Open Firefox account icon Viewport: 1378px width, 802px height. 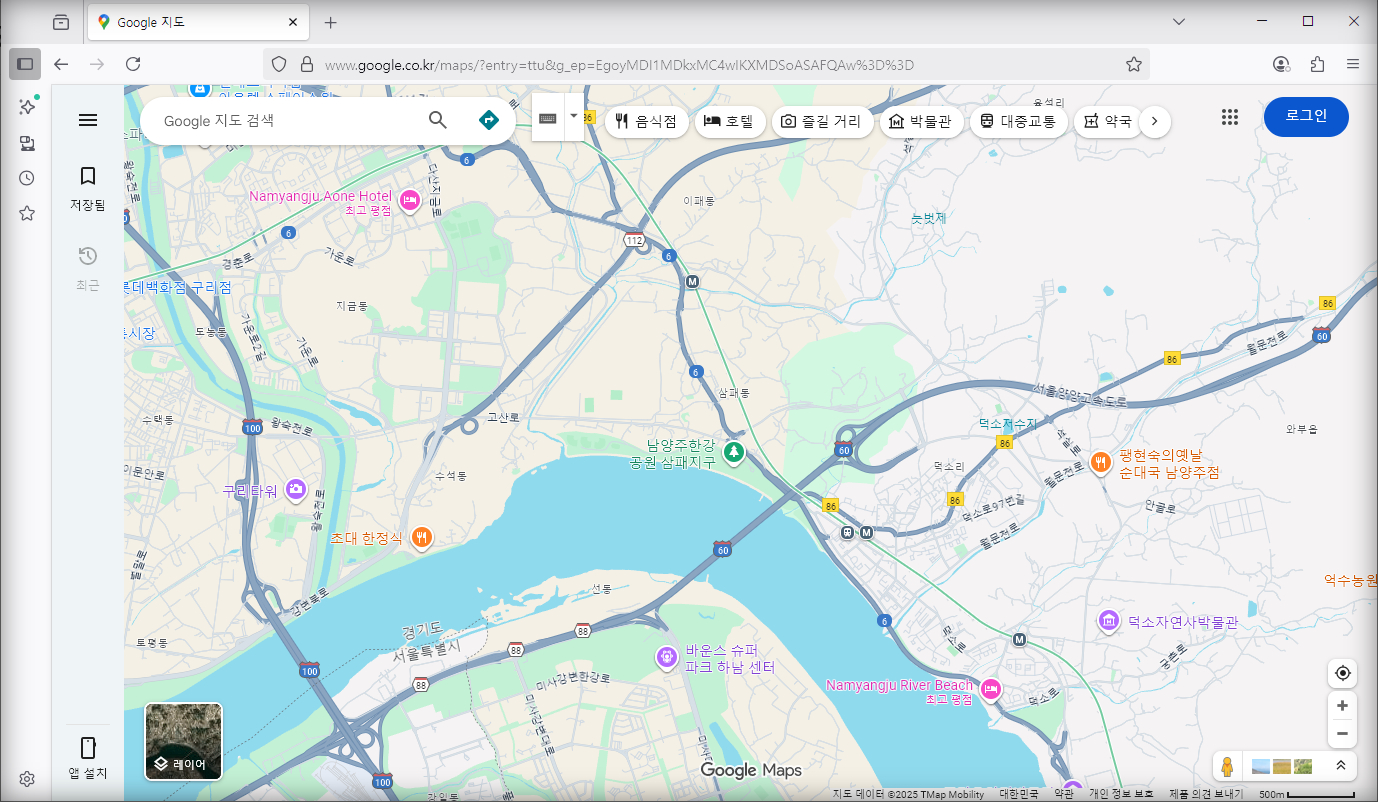1281,64
